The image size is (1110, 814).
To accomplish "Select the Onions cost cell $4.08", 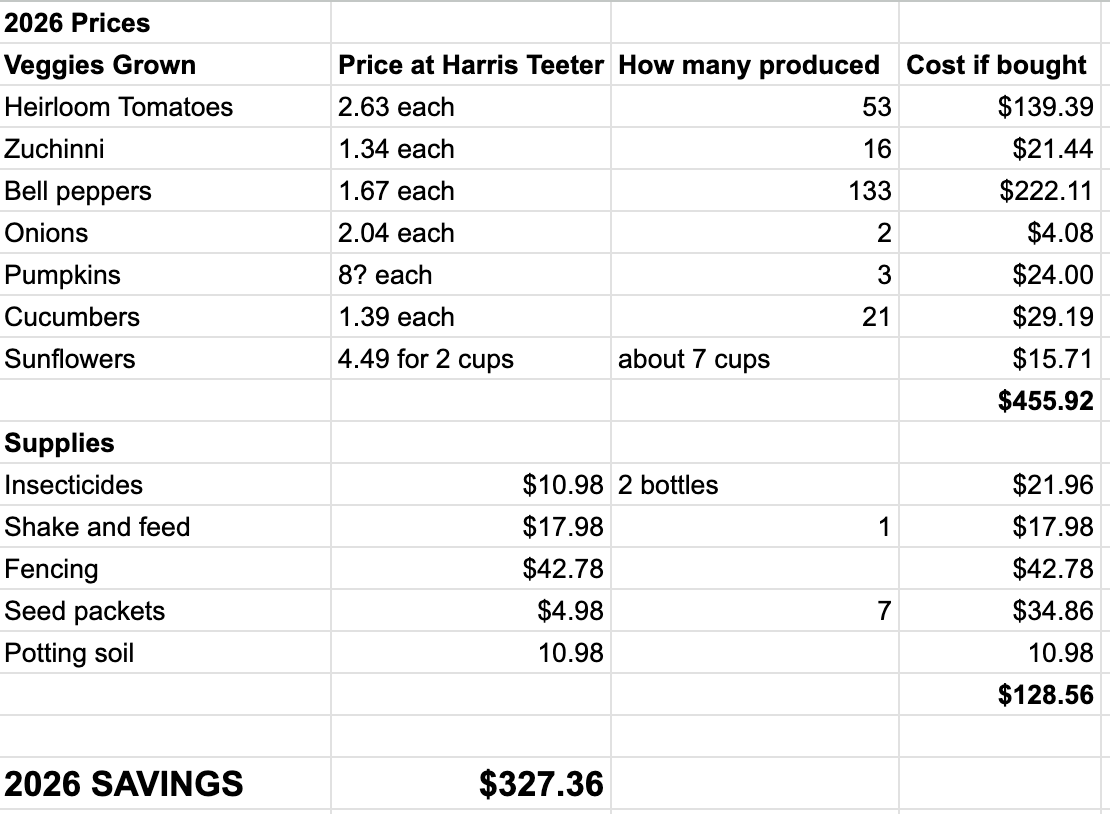I will 1000,233.
